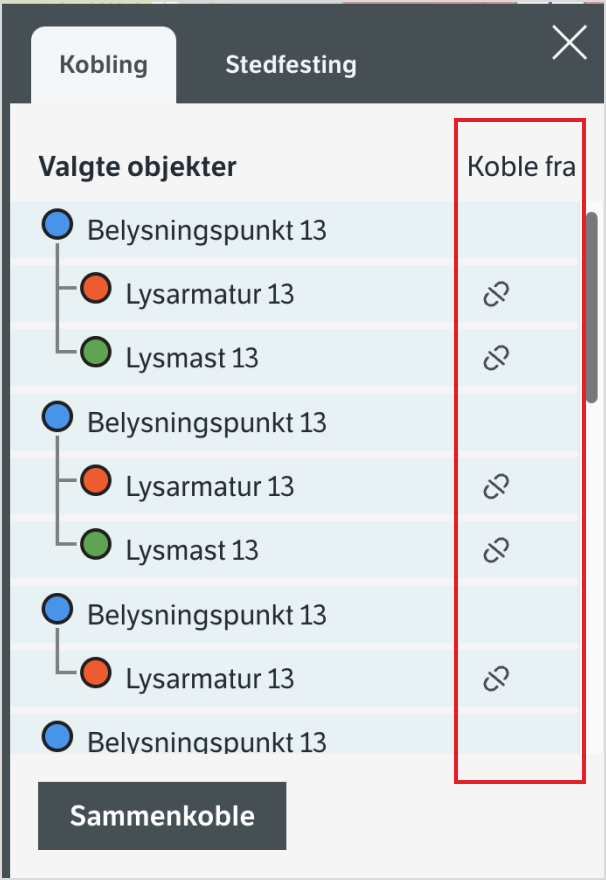Click unlink icon beside second Lysmast 13
Image resolution: width=606 pixels, height=880 pixels.
[x=497, y=550]
